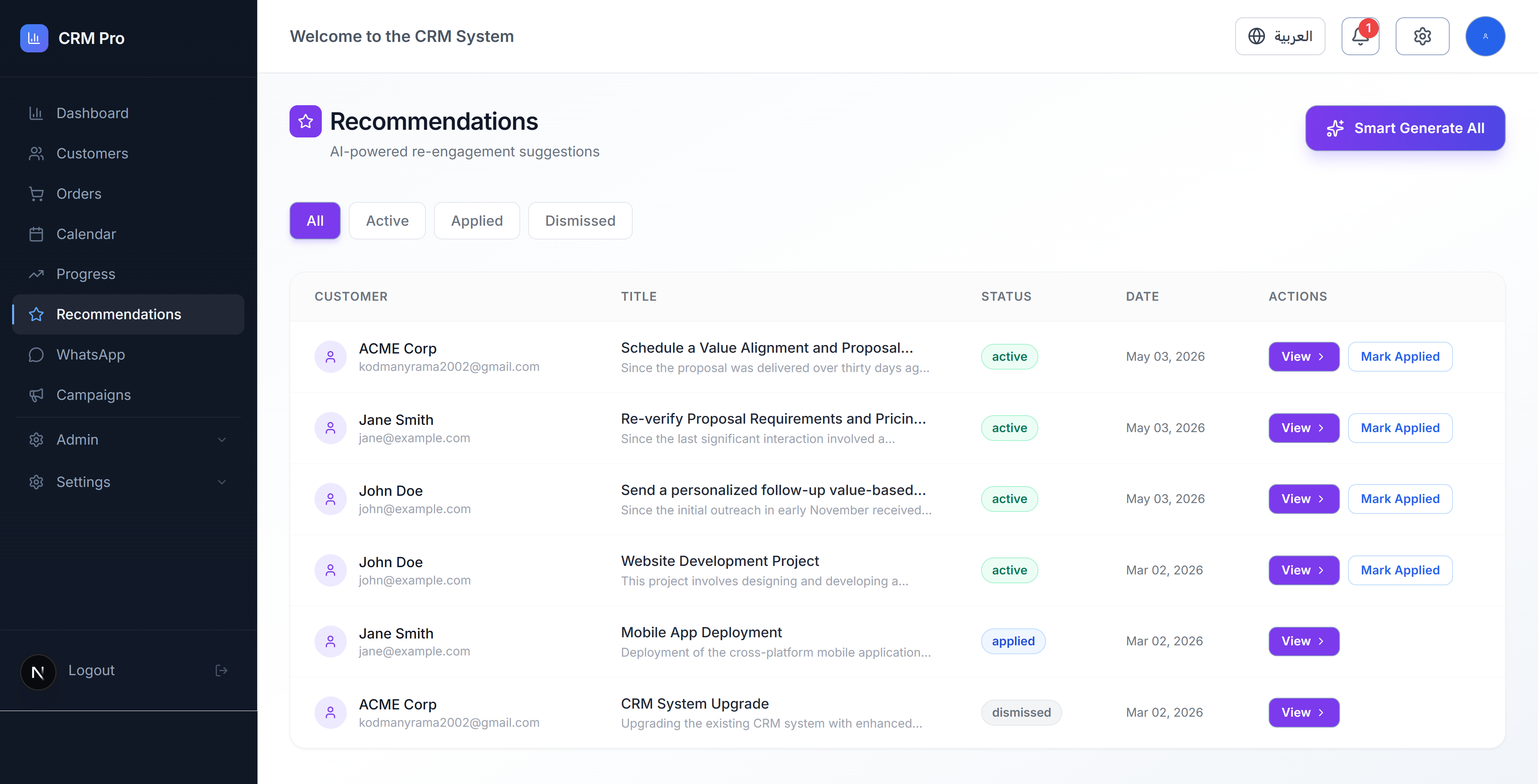Click John Doe avatar in Website row
This screenshot has height=784, width=1538.
(x=331, y=570)
